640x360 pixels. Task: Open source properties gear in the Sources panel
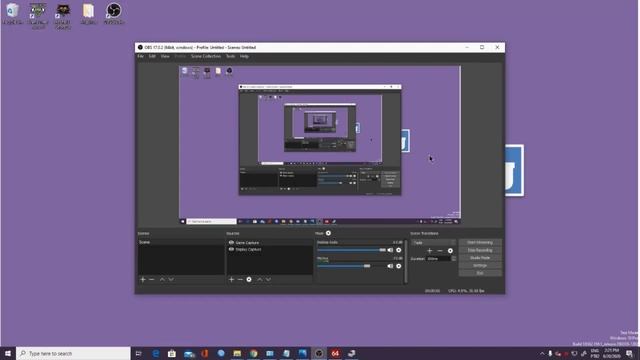[x=249, y=280]
